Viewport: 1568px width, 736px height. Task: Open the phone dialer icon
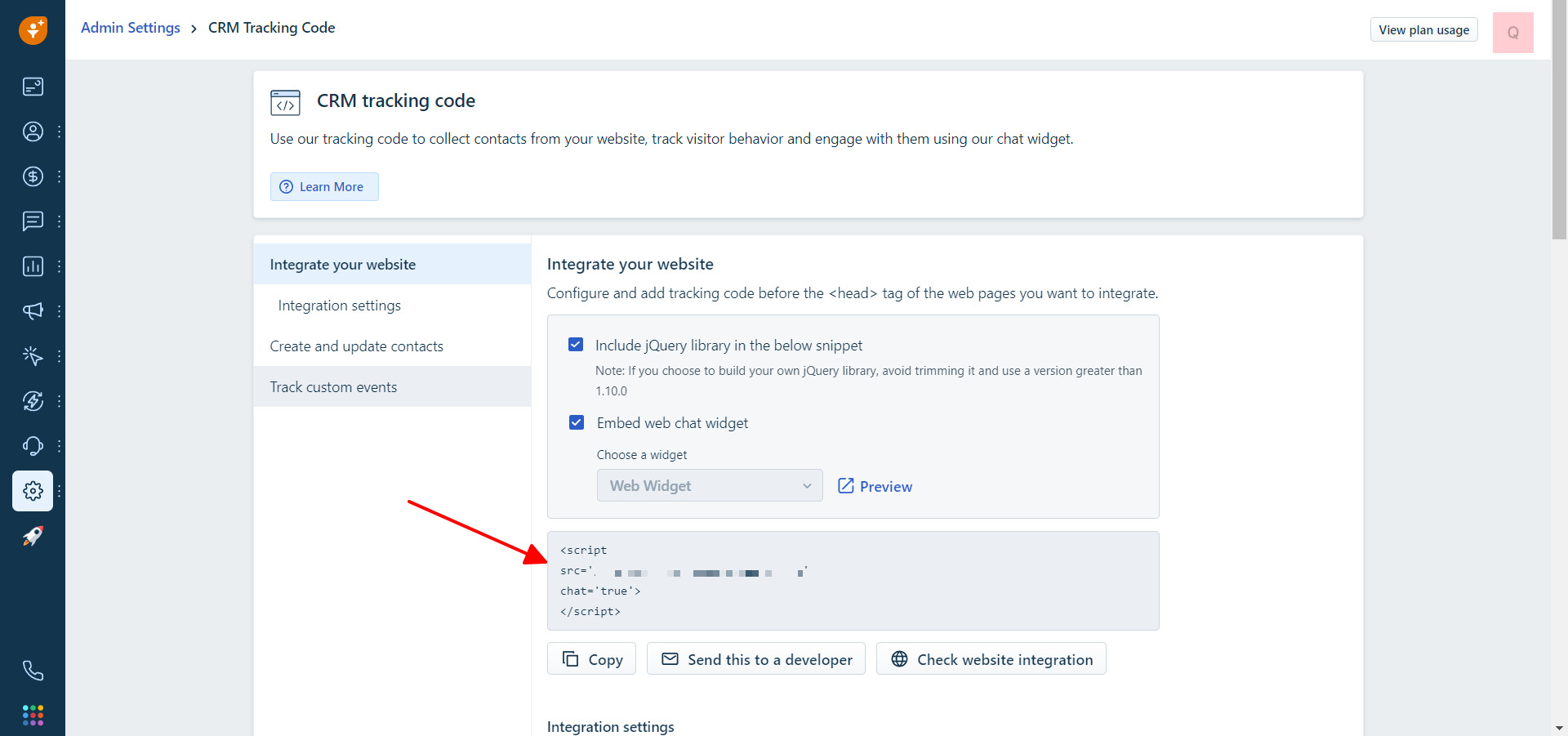pos(33,671)
